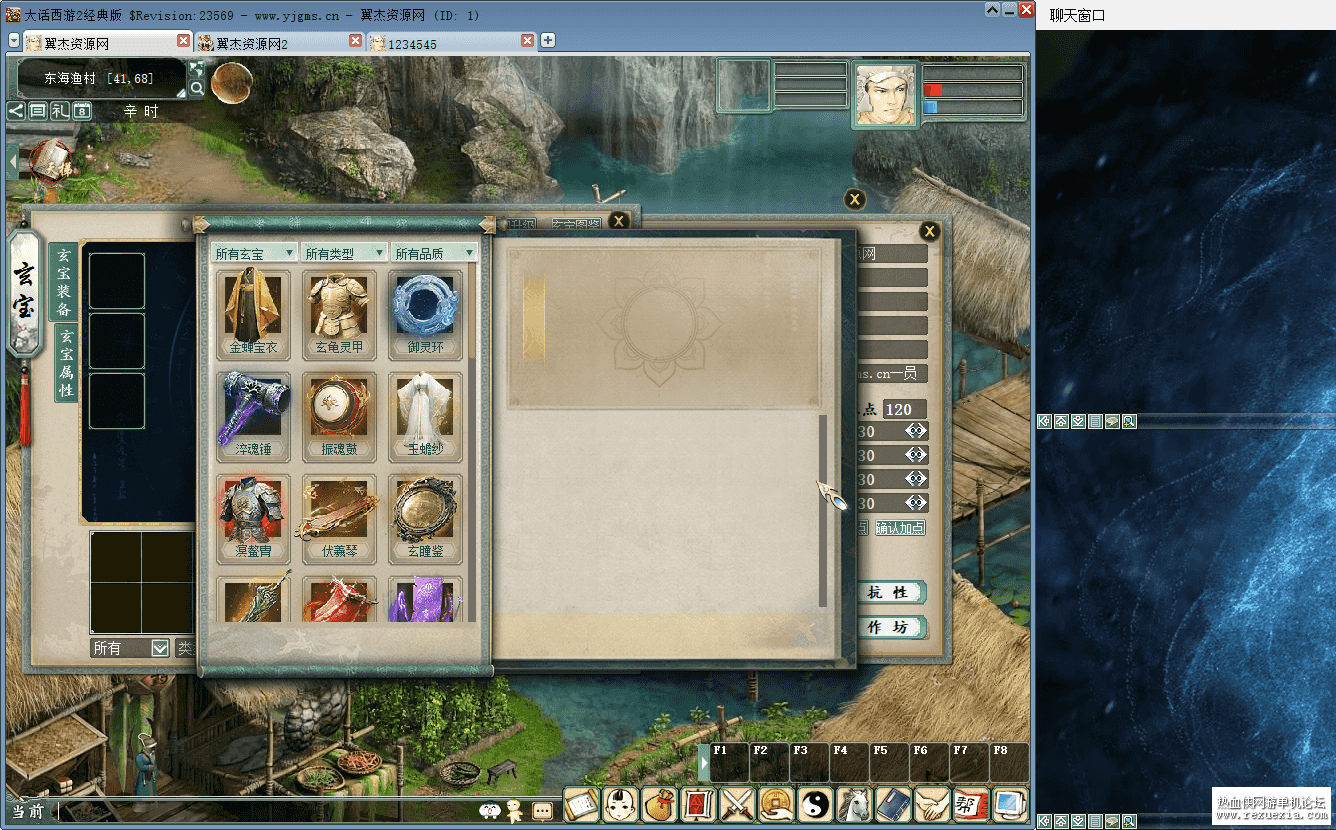Image resolution: width=1336 pixels, height=830 pixels.
Task: Toggle the hotkey bar arrow left of F1
Action: [x=704, y=763]
